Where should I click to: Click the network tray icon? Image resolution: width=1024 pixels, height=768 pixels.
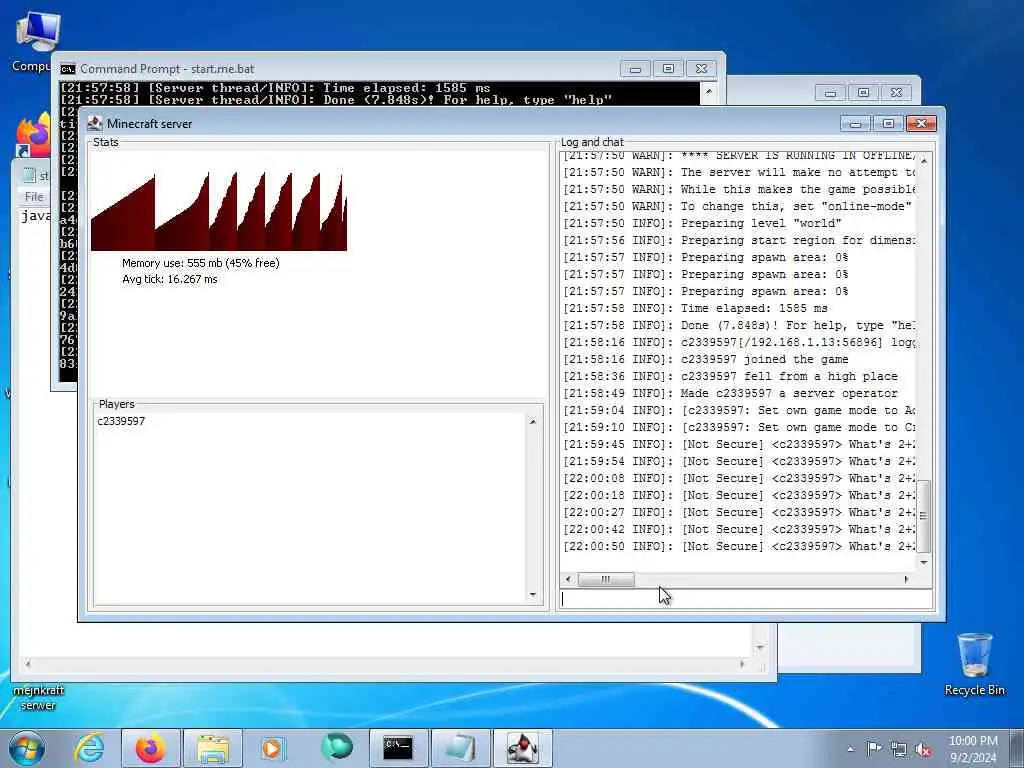click(x=899, y=750)
